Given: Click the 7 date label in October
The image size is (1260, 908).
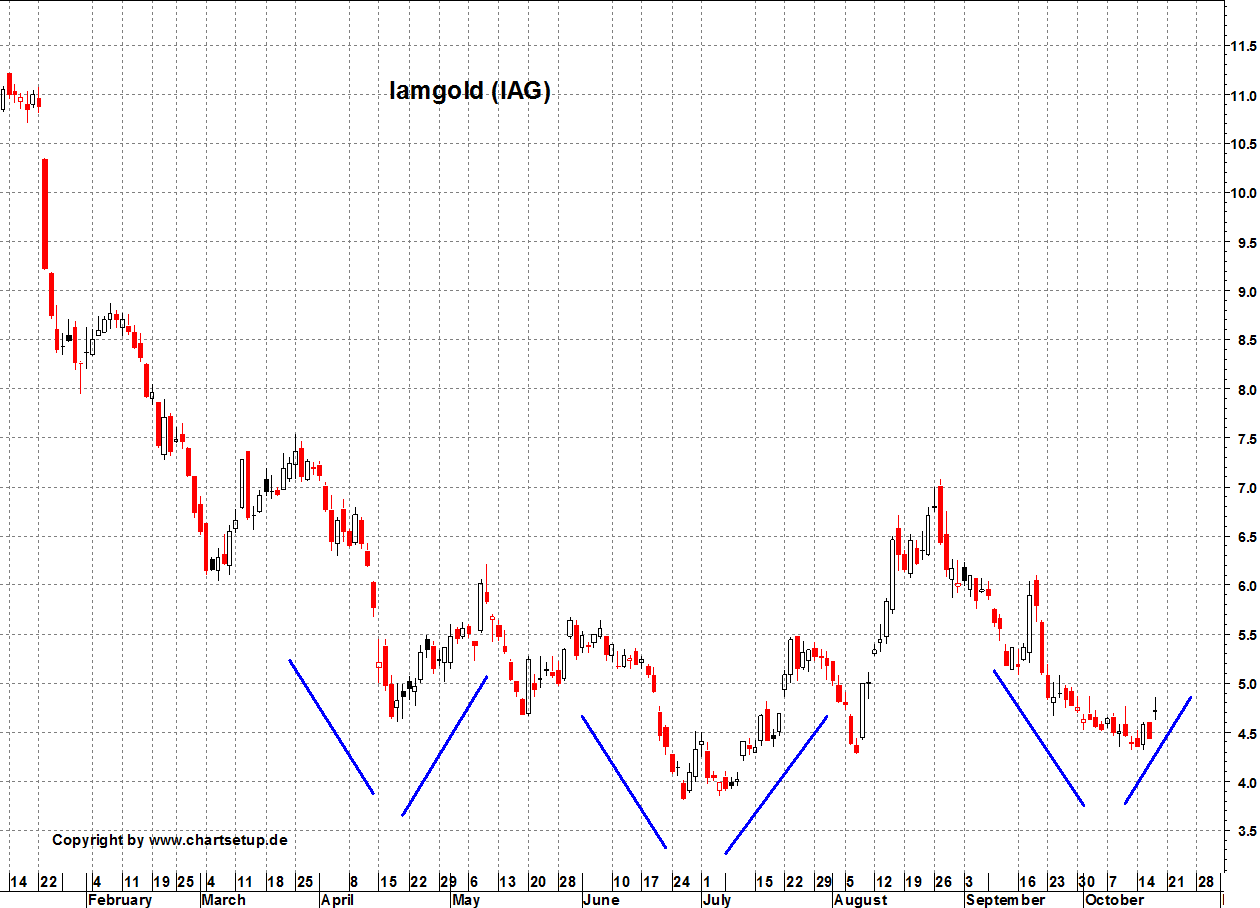Looking at the screenshot, I should (x=1113, y=882).
